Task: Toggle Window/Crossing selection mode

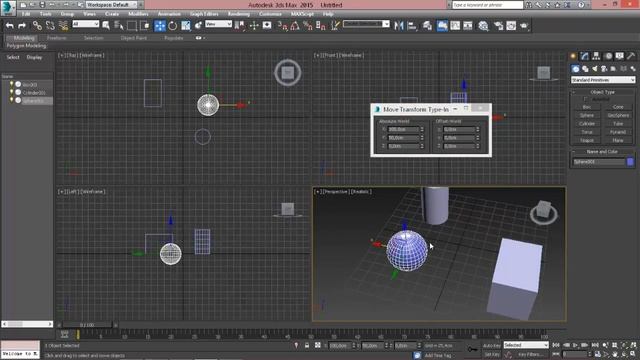Action: (145, 26)
